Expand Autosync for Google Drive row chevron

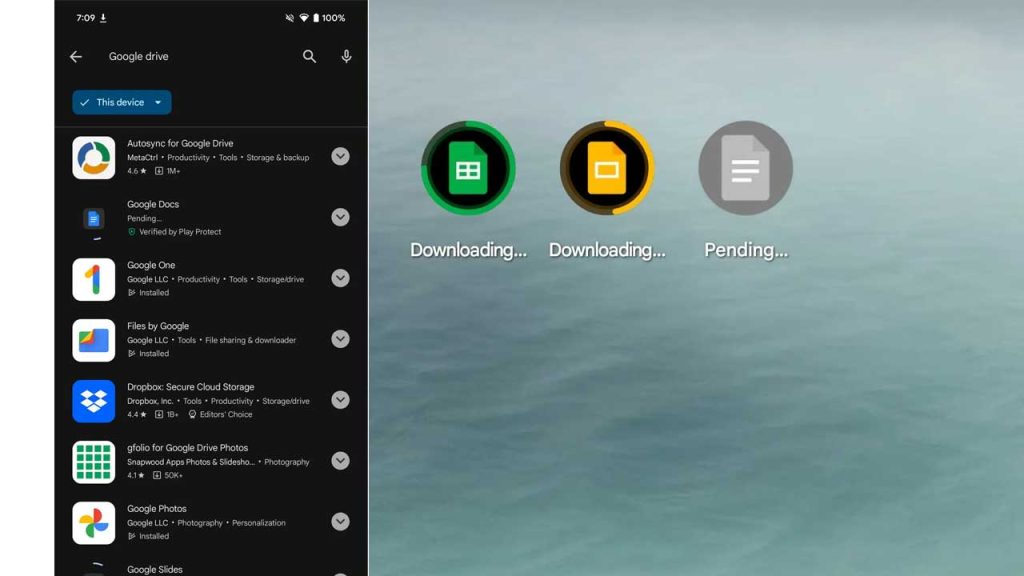click(x=340, y=157)
